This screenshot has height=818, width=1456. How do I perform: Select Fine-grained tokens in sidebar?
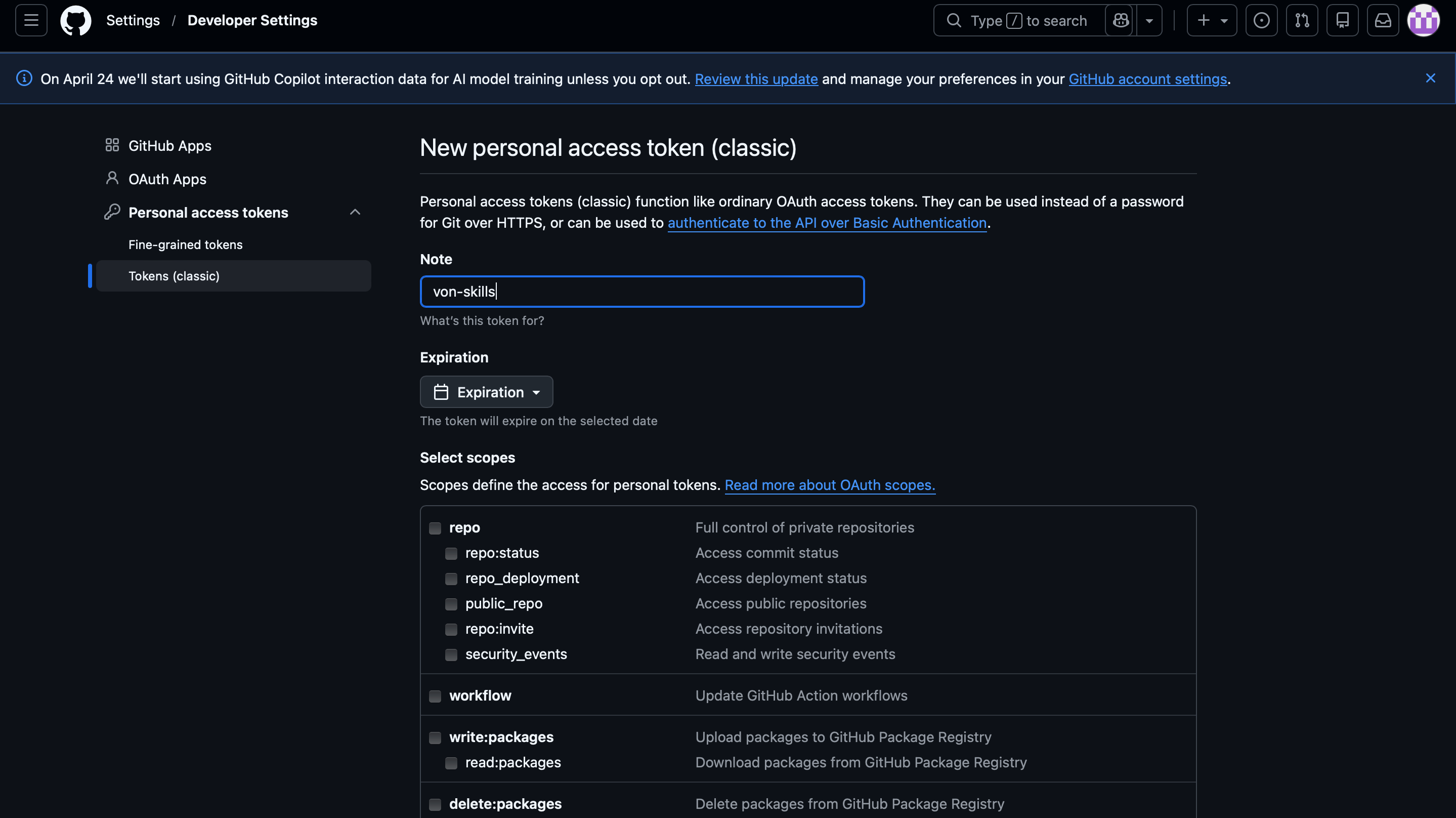coord(185,244)
